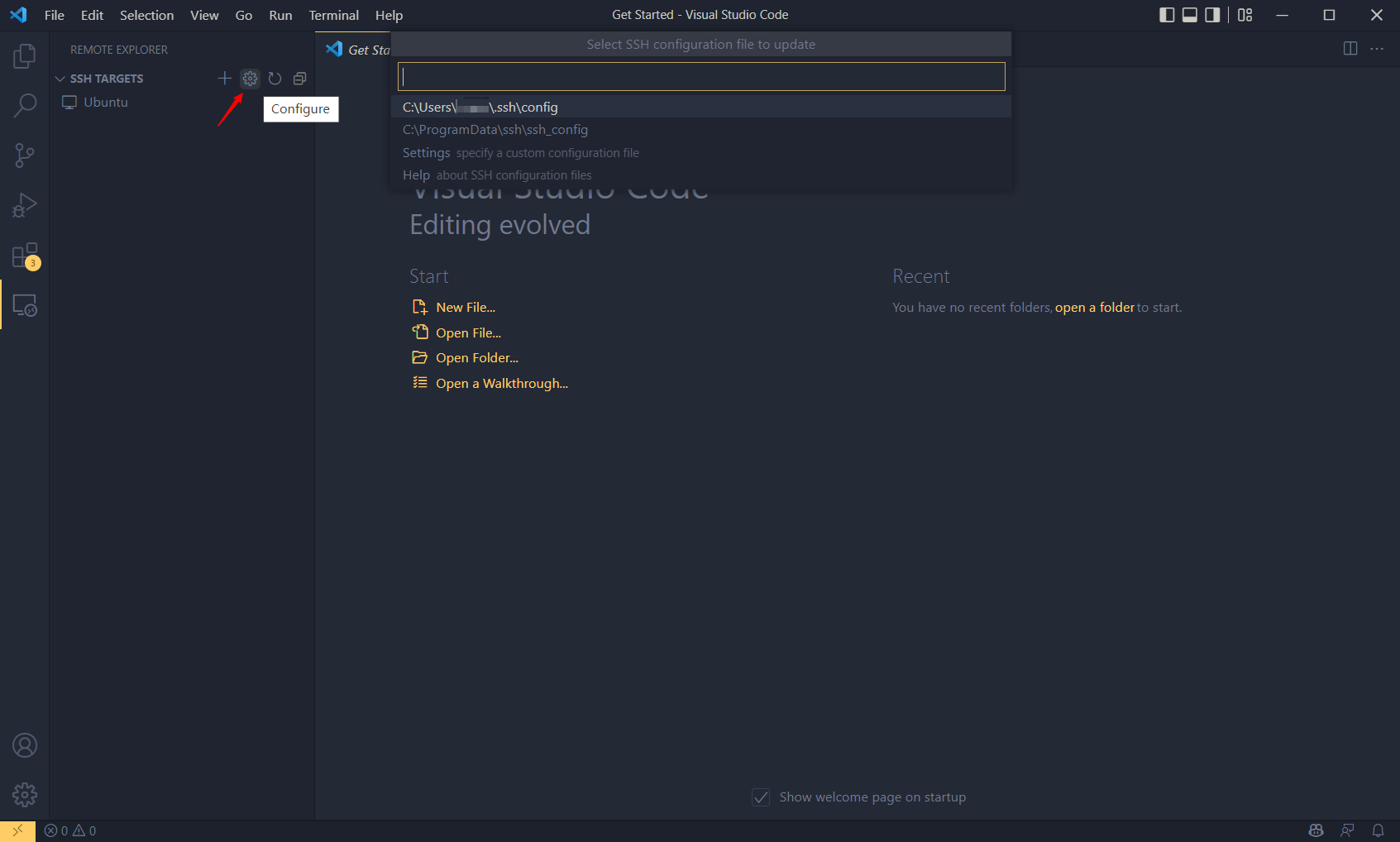Open the Extensions view icon
This screenshot has height=842, width=1400.
tap(25, 256)
